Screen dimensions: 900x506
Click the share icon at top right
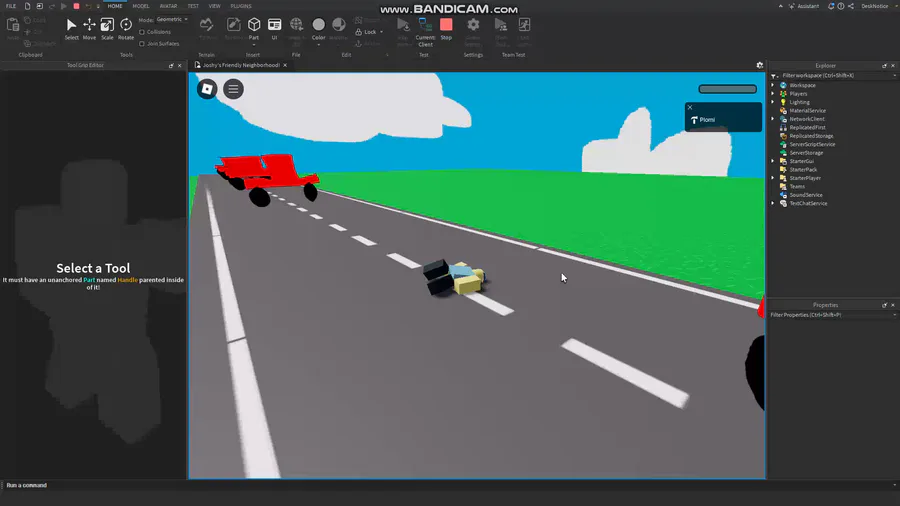pyautogui.click(x=851, y=6)
